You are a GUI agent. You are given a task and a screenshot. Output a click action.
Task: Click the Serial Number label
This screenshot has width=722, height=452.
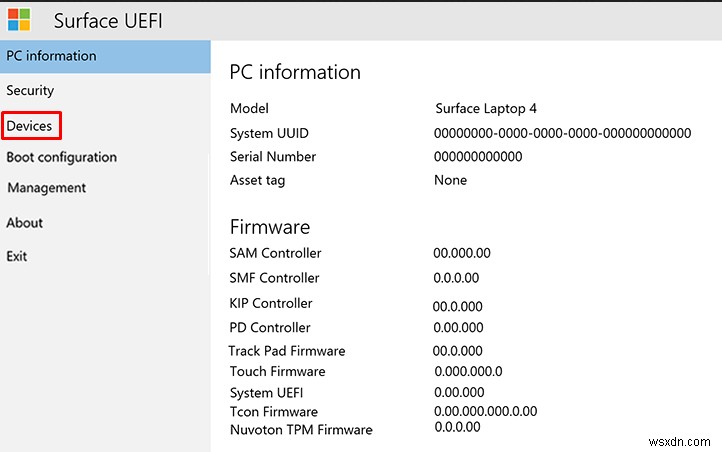273,157
